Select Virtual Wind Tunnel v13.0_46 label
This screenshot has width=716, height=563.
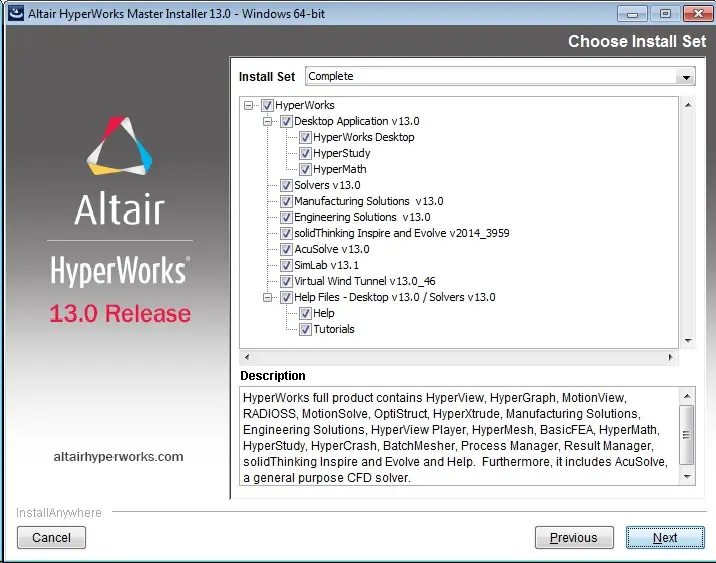(365, 281)
